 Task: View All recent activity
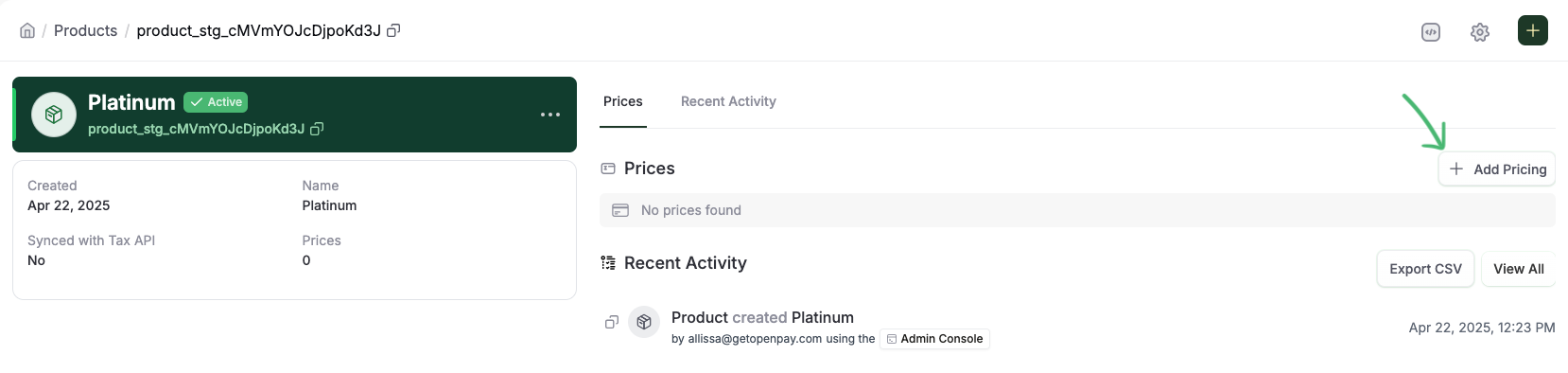tap(1519, 269)
